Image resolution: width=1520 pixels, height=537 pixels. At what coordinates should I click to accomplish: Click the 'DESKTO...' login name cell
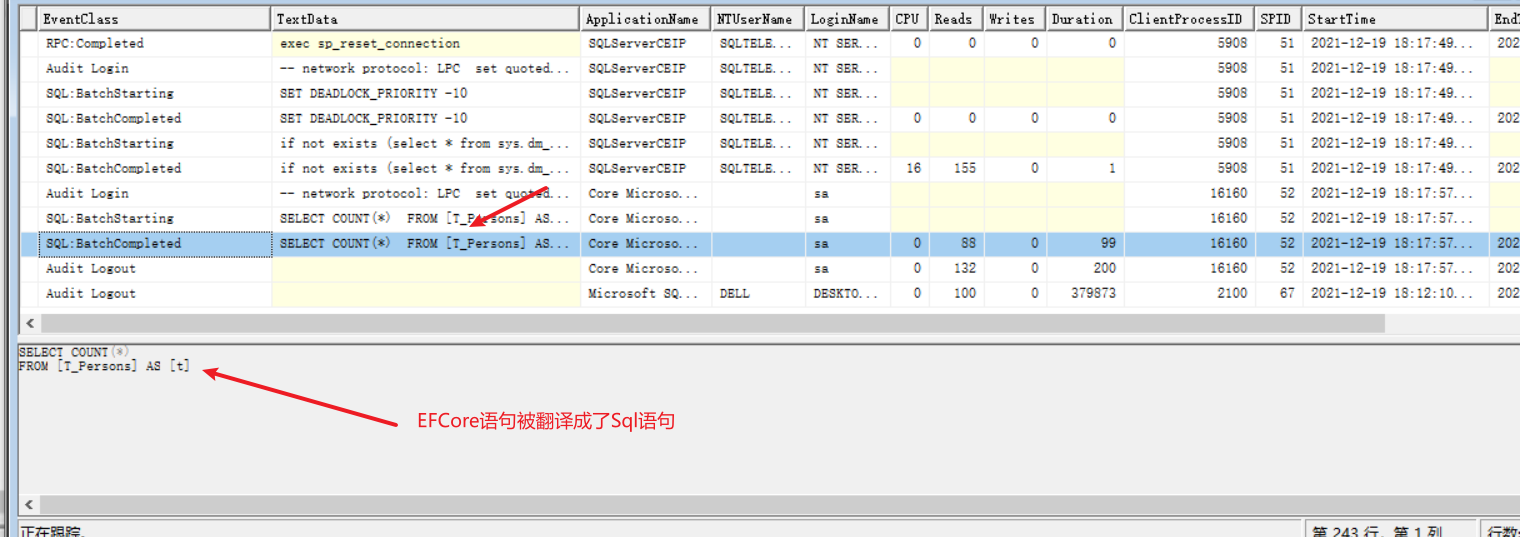point(847,294)
